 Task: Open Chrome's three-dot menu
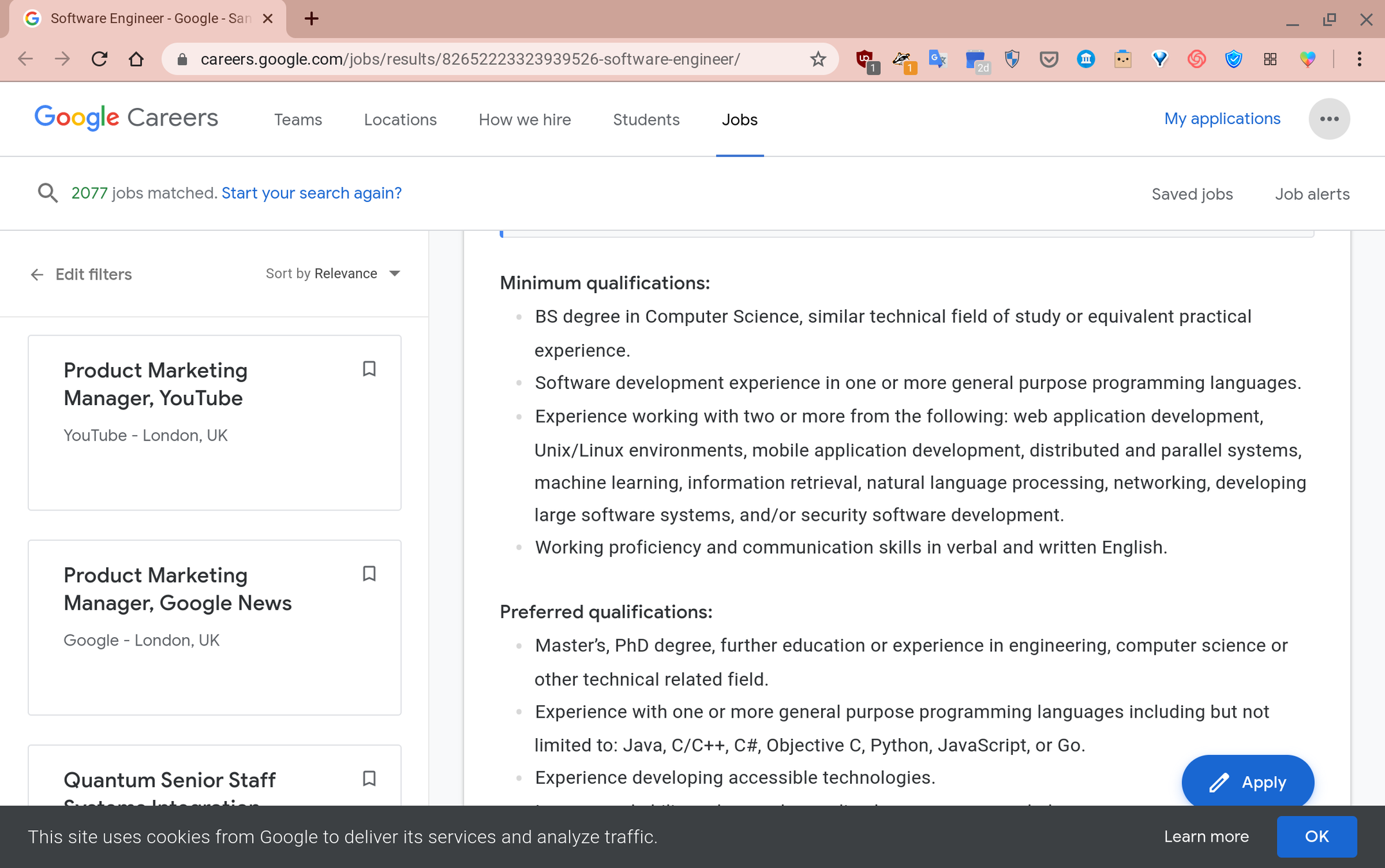[1359, 59]
